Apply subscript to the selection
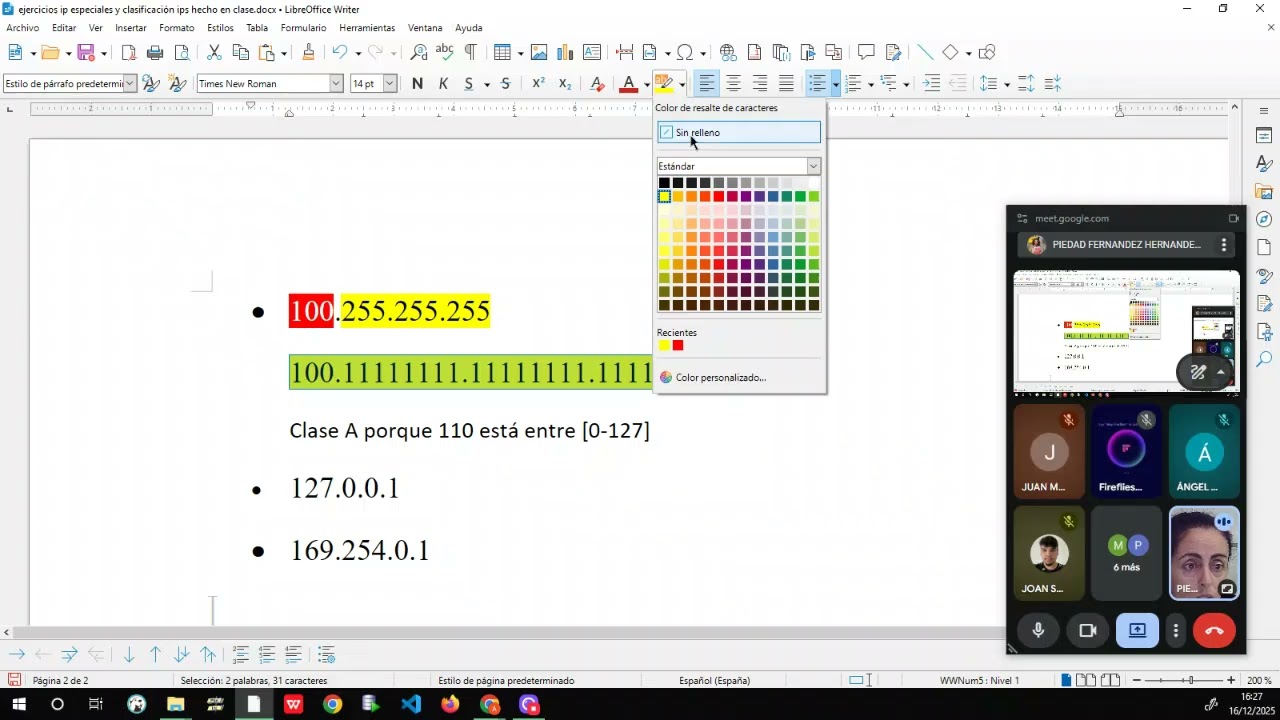Image resolution: width=1280 pixels, height=720 pixels. tap(565, 84)
